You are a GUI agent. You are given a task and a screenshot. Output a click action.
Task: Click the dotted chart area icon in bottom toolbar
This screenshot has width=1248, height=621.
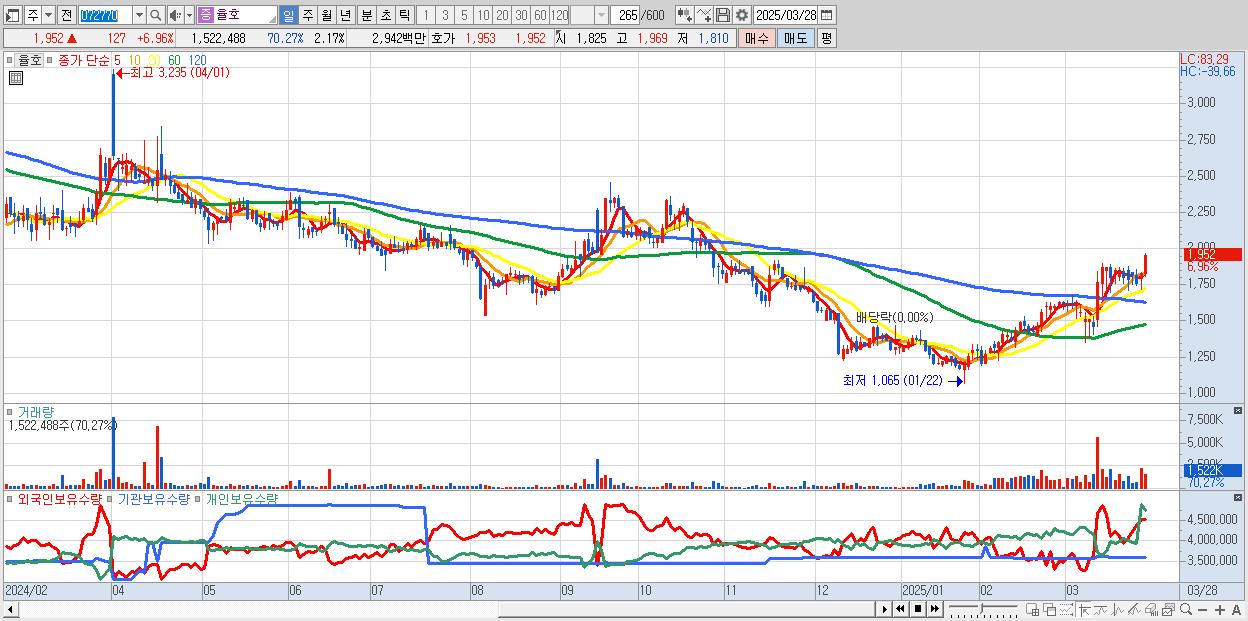1066,609
